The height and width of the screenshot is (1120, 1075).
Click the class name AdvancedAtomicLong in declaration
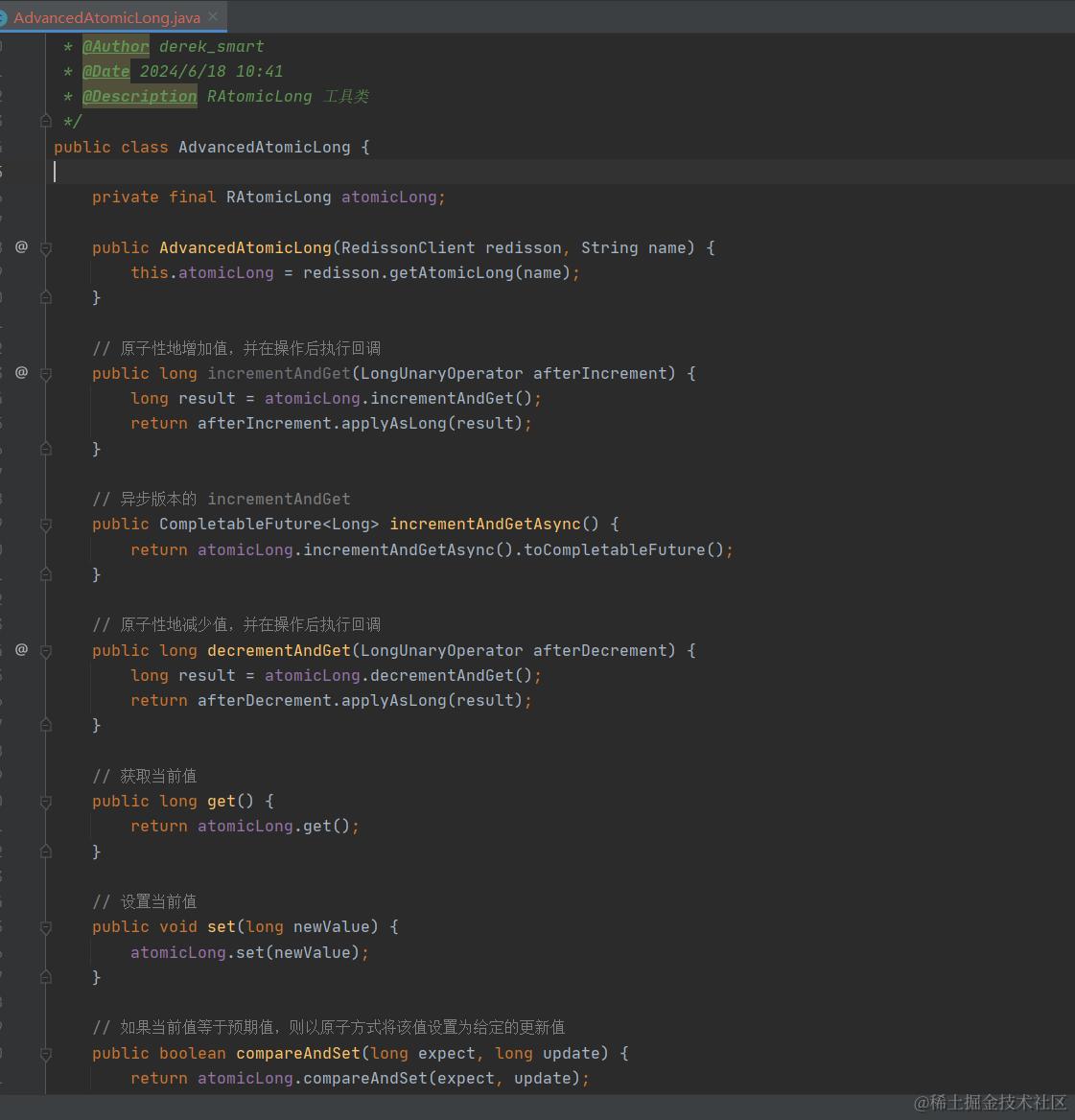[x=265, y=147]
